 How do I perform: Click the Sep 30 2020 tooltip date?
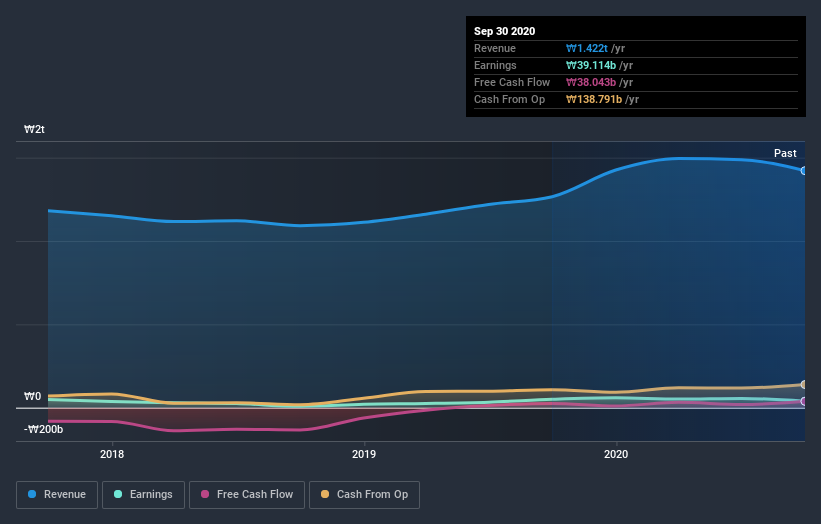tap(504, 31)
